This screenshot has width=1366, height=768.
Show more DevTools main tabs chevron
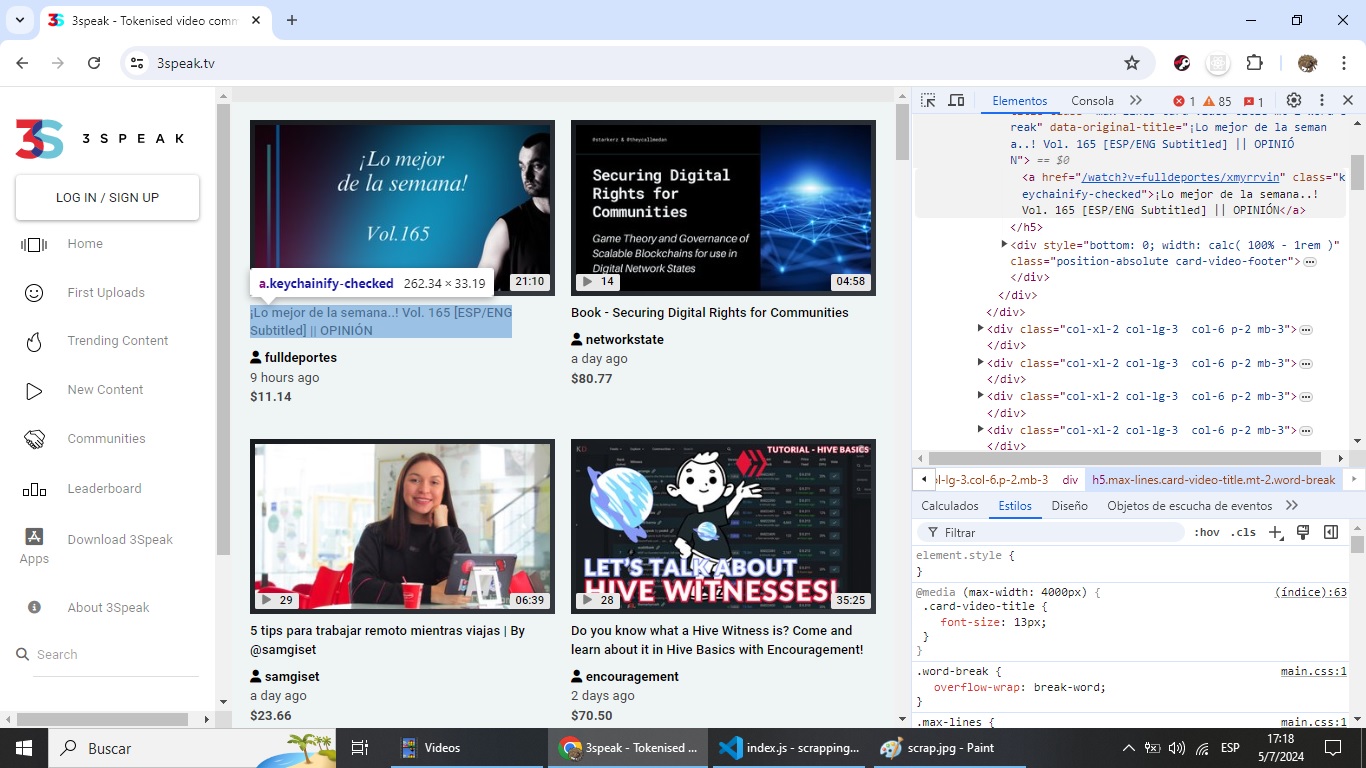pyautogui.click(x=1136, y=101)
